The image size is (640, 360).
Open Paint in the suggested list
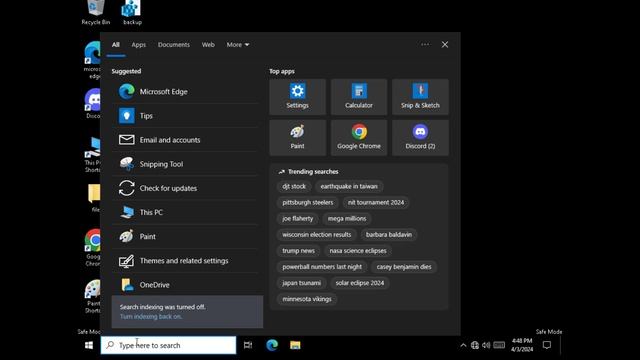point(185,236)
